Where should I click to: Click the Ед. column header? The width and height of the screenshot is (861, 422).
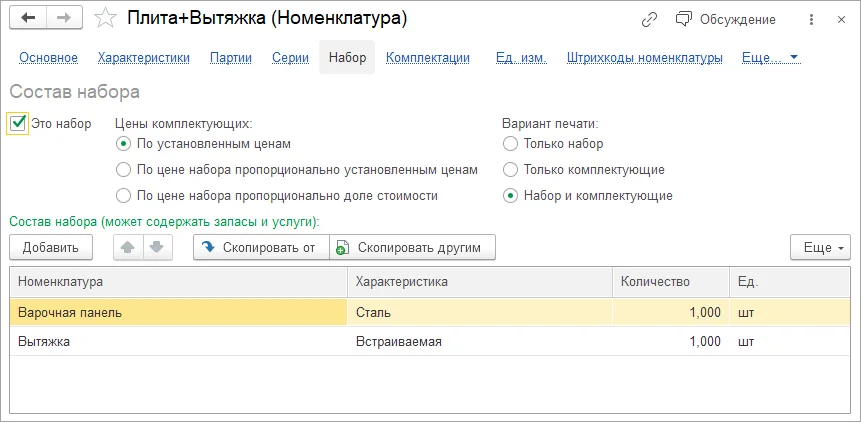790,282
